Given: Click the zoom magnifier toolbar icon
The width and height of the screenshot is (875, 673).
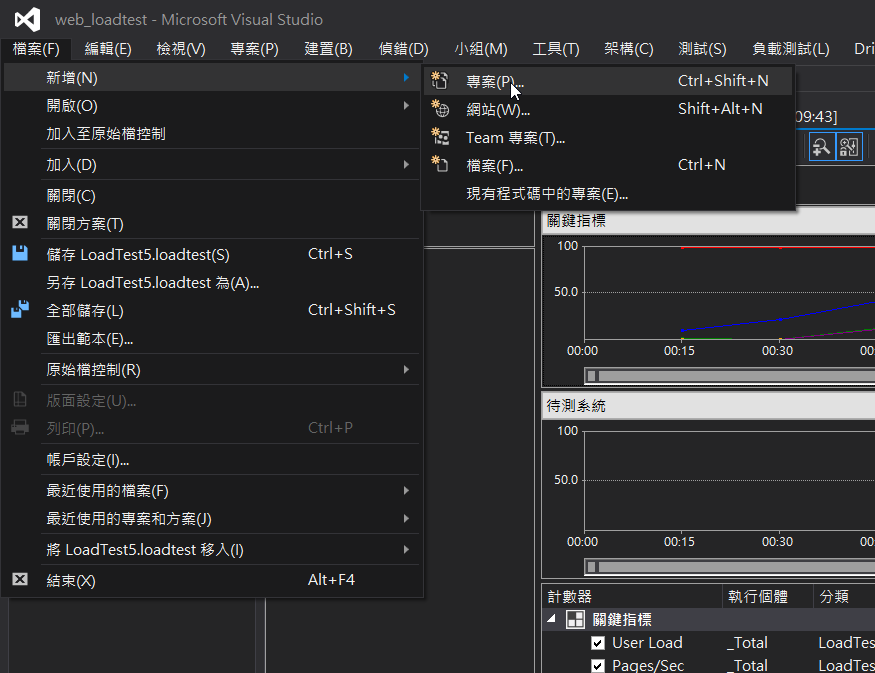Looking at the screenshot, I should (x=822, y=147).
